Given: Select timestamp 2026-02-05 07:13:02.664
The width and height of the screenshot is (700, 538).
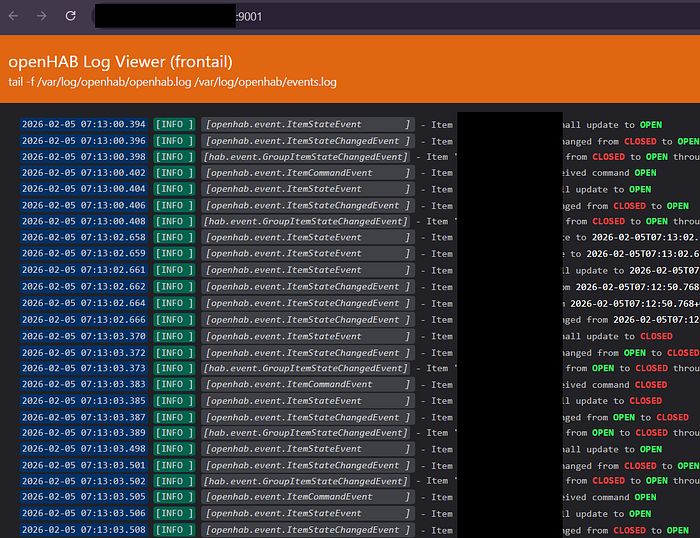Looking at the screenshot, I should click(x=84, y=303).
